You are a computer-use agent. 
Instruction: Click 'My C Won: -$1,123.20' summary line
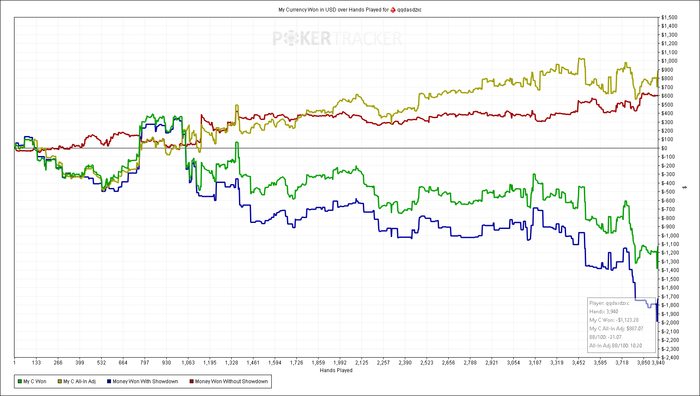614,320
